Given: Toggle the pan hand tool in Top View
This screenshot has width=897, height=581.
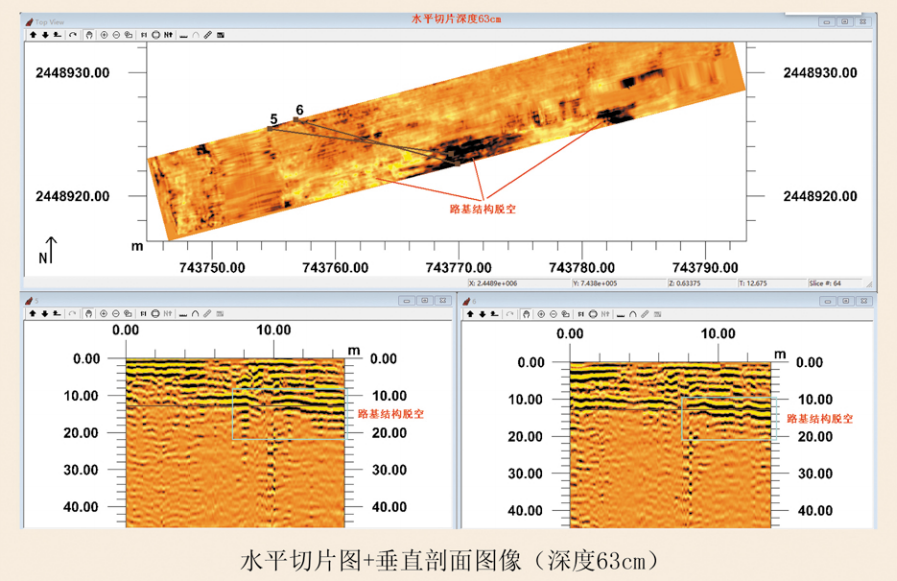Looking at the screenshot, I should click(x=89, y=35).
